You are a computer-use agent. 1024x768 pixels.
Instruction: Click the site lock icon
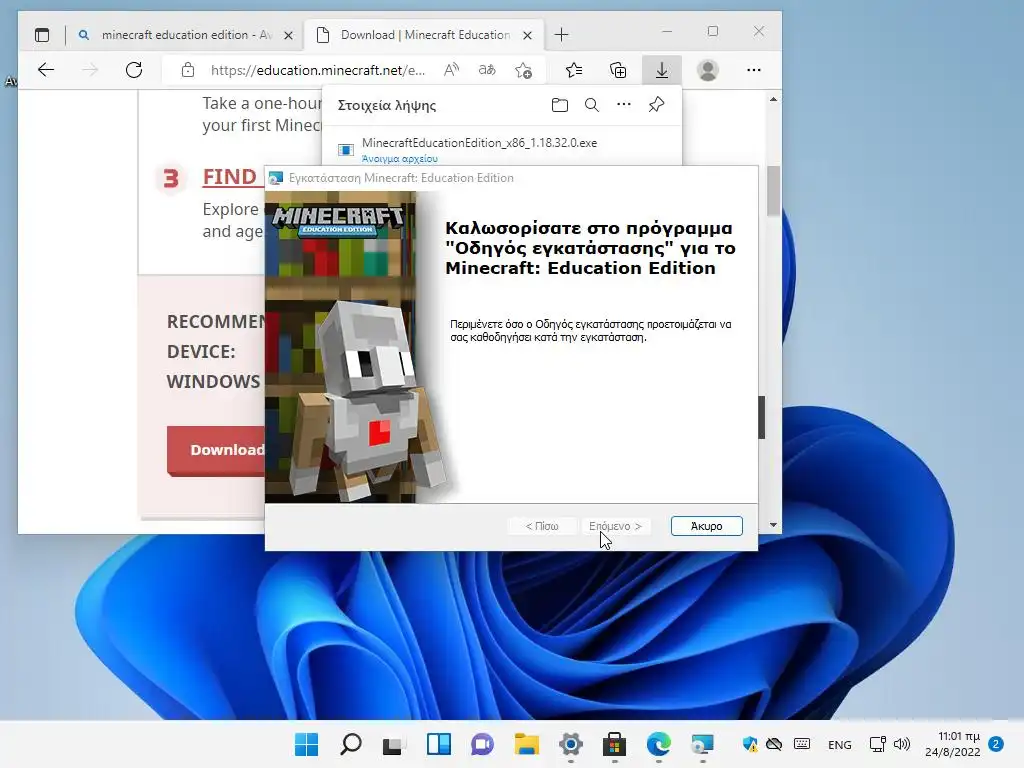(188, 70)
